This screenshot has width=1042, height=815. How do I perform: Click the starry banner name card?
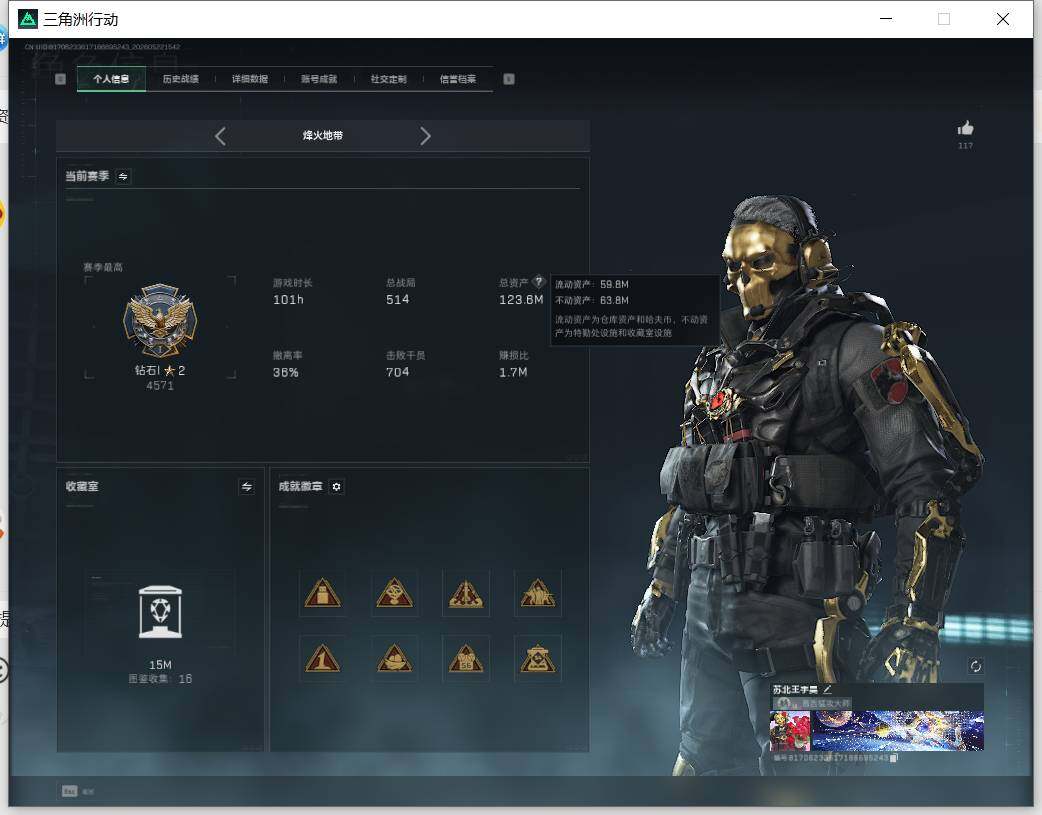[898, 731]
